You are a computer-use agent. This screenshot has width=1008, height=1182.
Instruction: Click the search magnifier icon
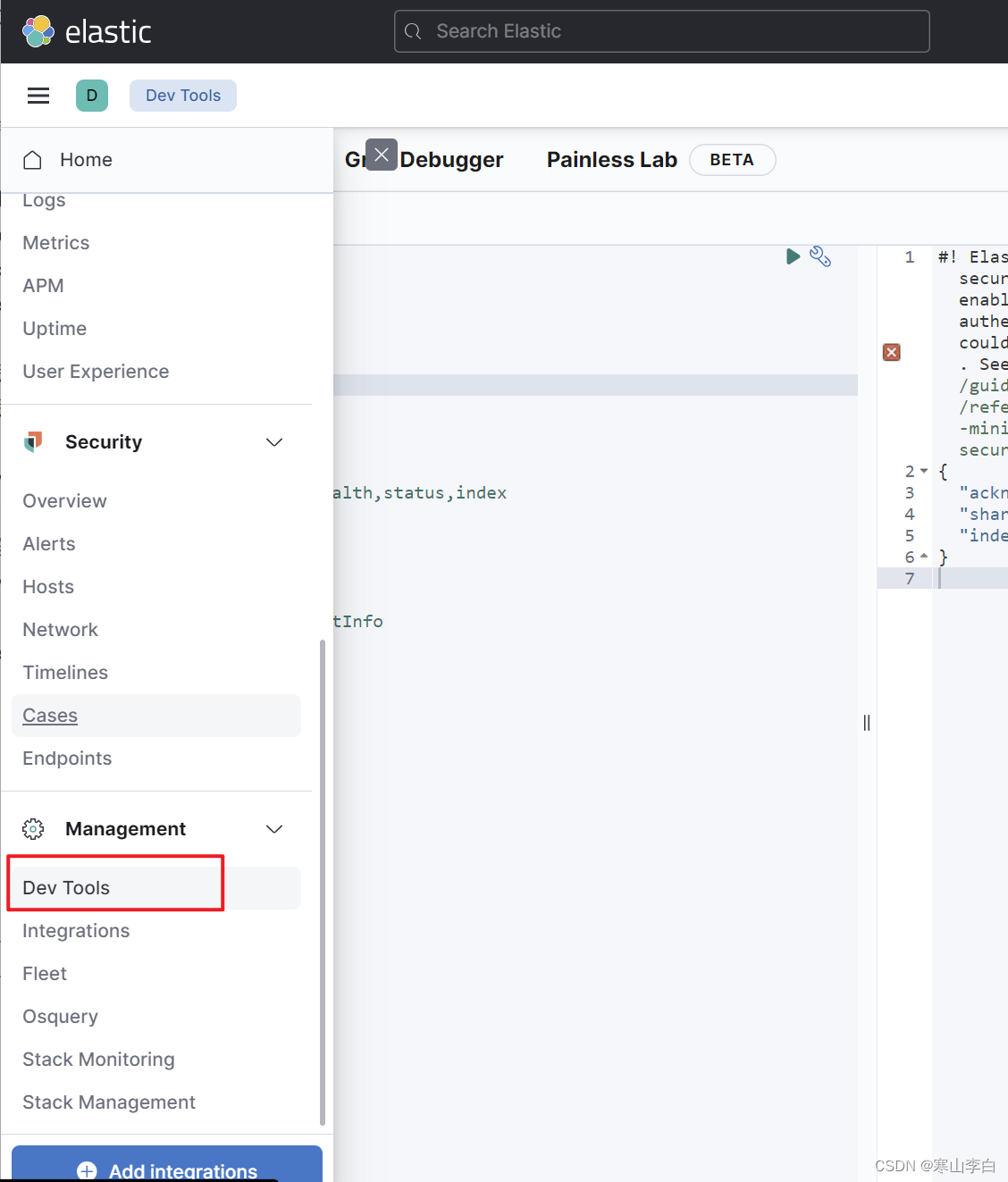tap(413, 31)
